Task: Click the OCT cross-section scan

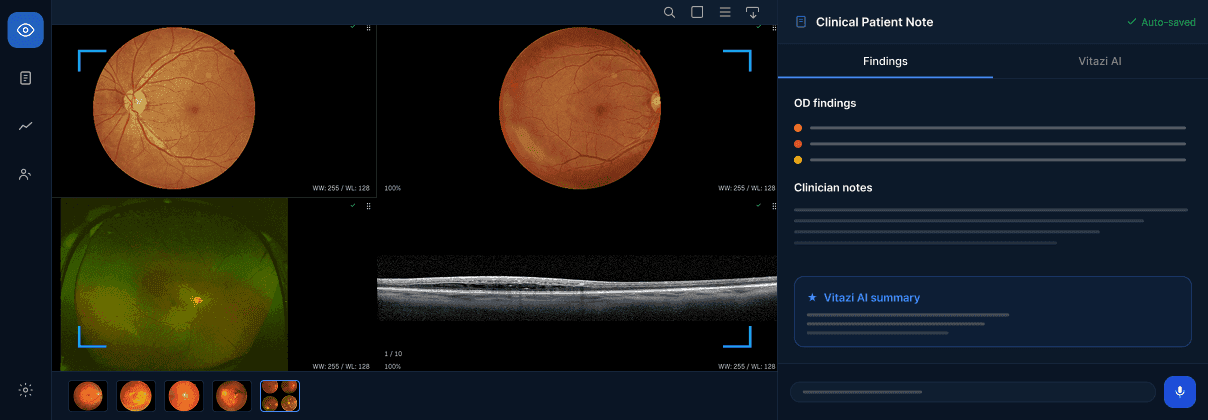Action: tap(576, 287)
